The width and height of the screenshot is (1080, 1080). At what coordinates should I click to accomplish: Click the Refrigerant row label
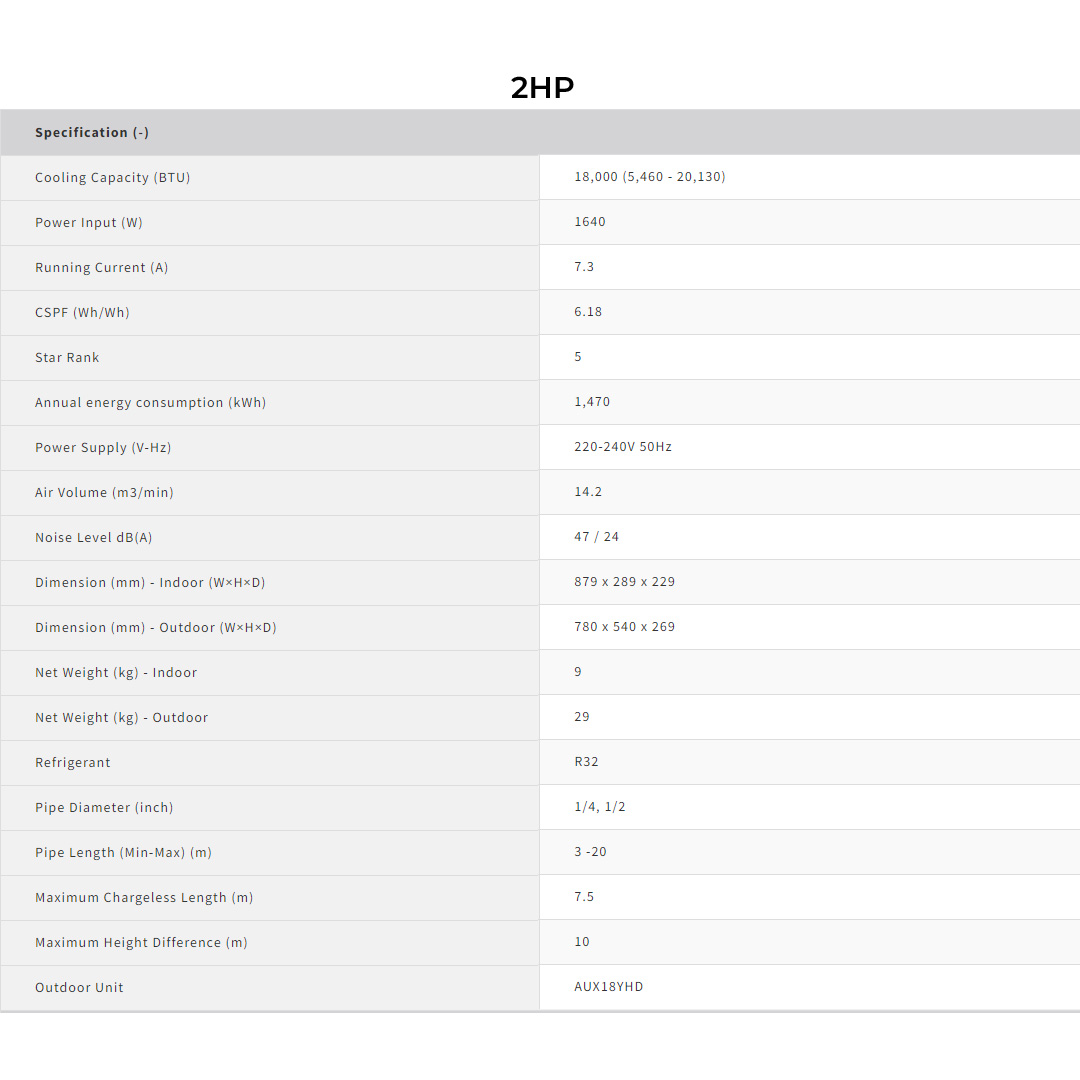pos(73,763)
